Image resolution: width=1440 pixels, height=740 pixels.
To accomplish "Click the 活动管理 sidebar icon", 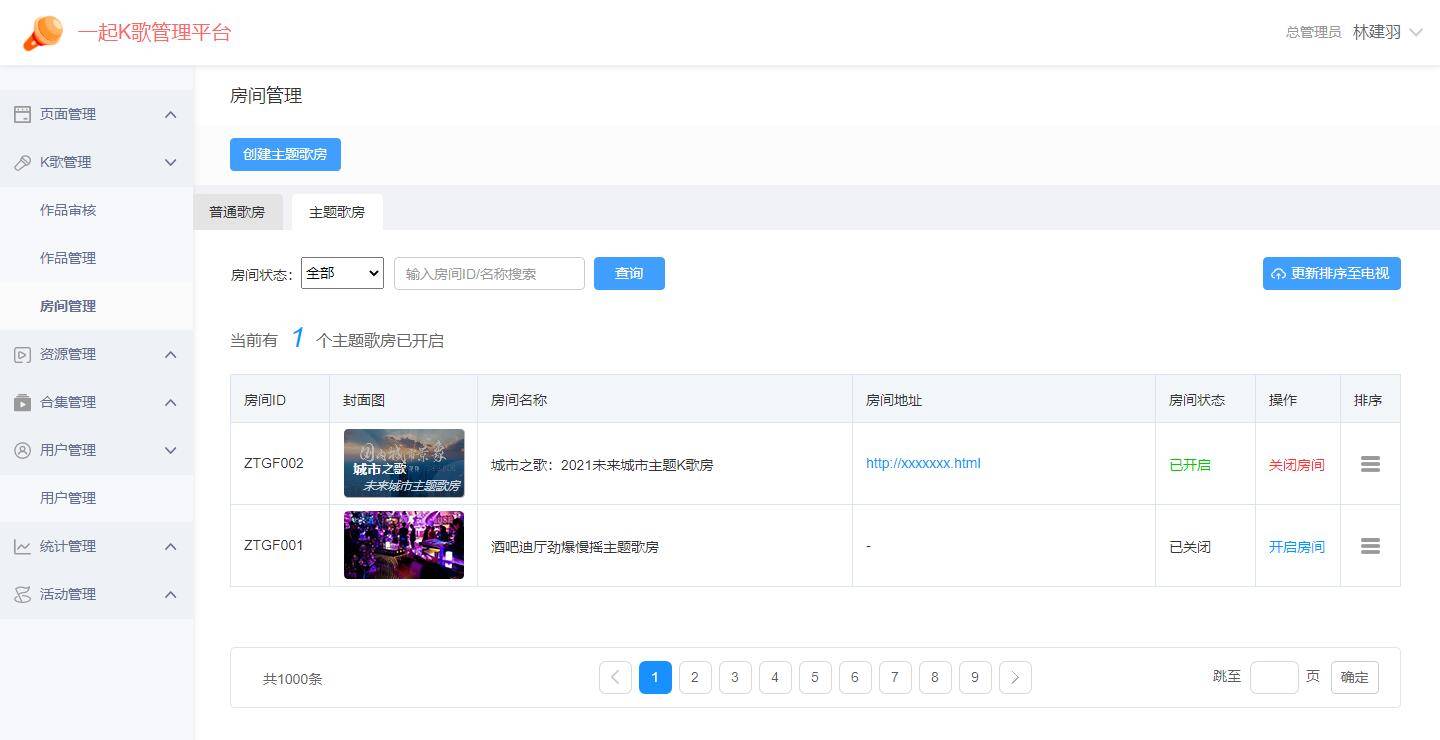I will pyautogui.click(x=22, y=594).
